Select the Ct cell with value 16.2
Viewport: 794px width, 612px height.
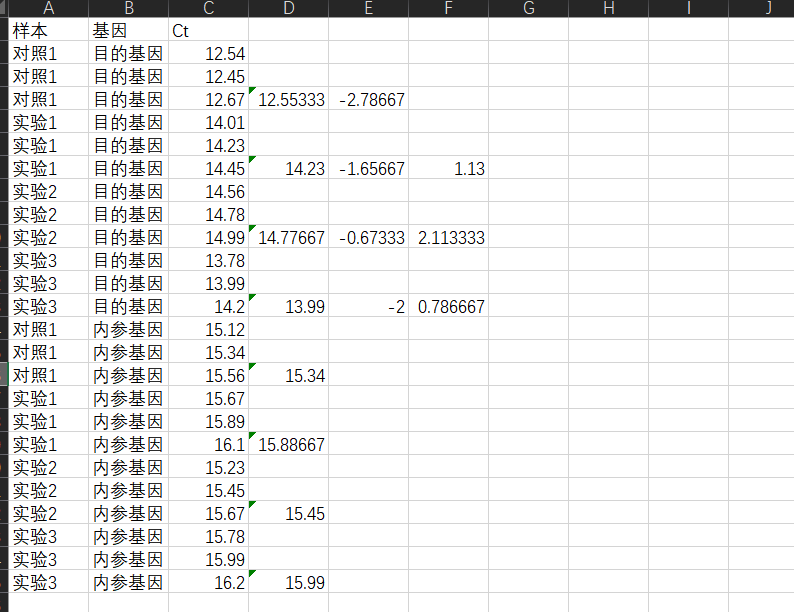[208, 583]
